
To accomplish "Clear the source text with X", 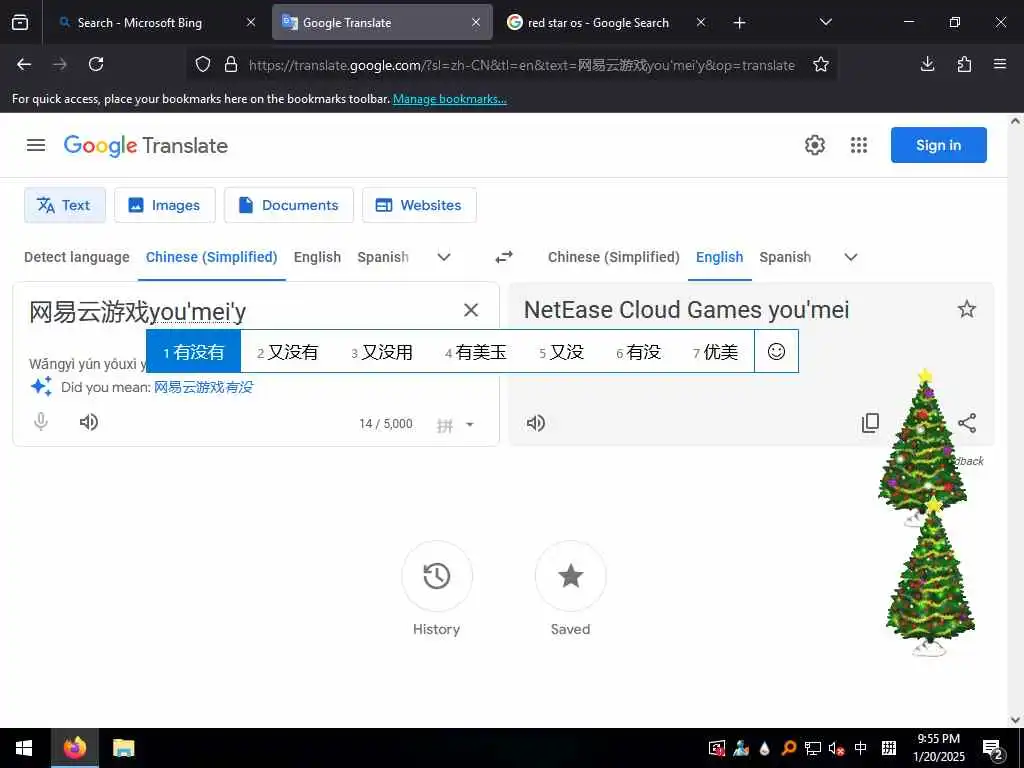I will coord(471,310).
